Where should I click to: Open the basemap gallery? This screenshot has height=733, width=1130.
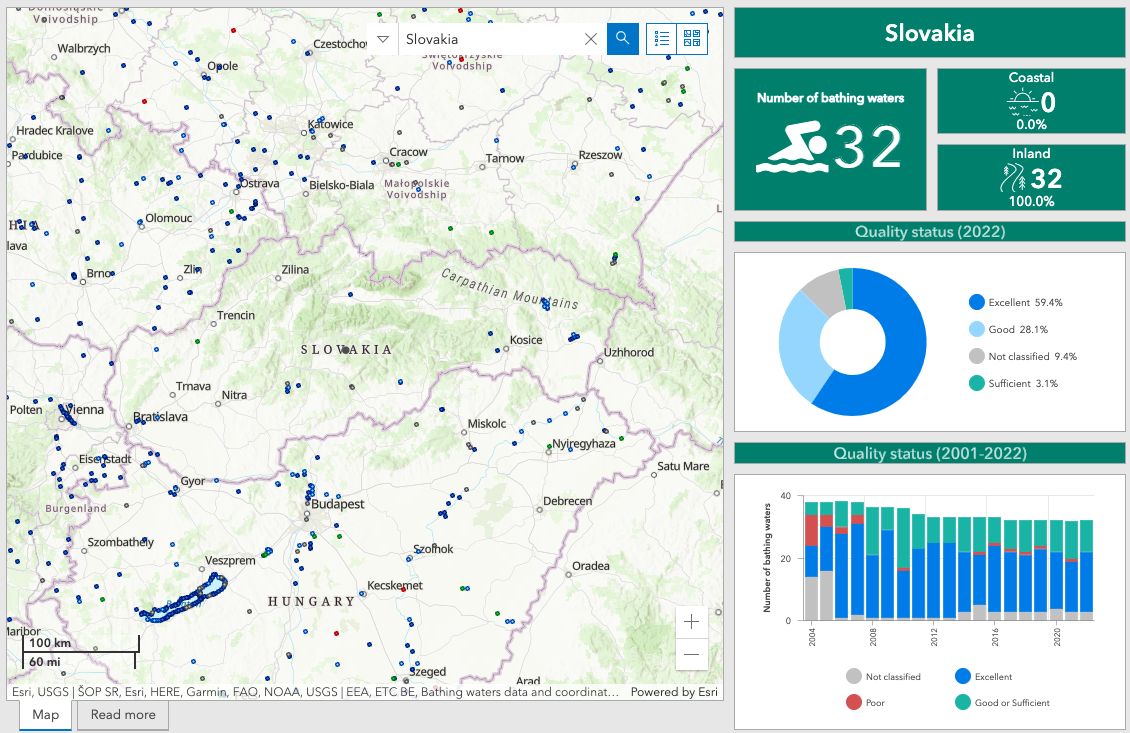point(692,39)
